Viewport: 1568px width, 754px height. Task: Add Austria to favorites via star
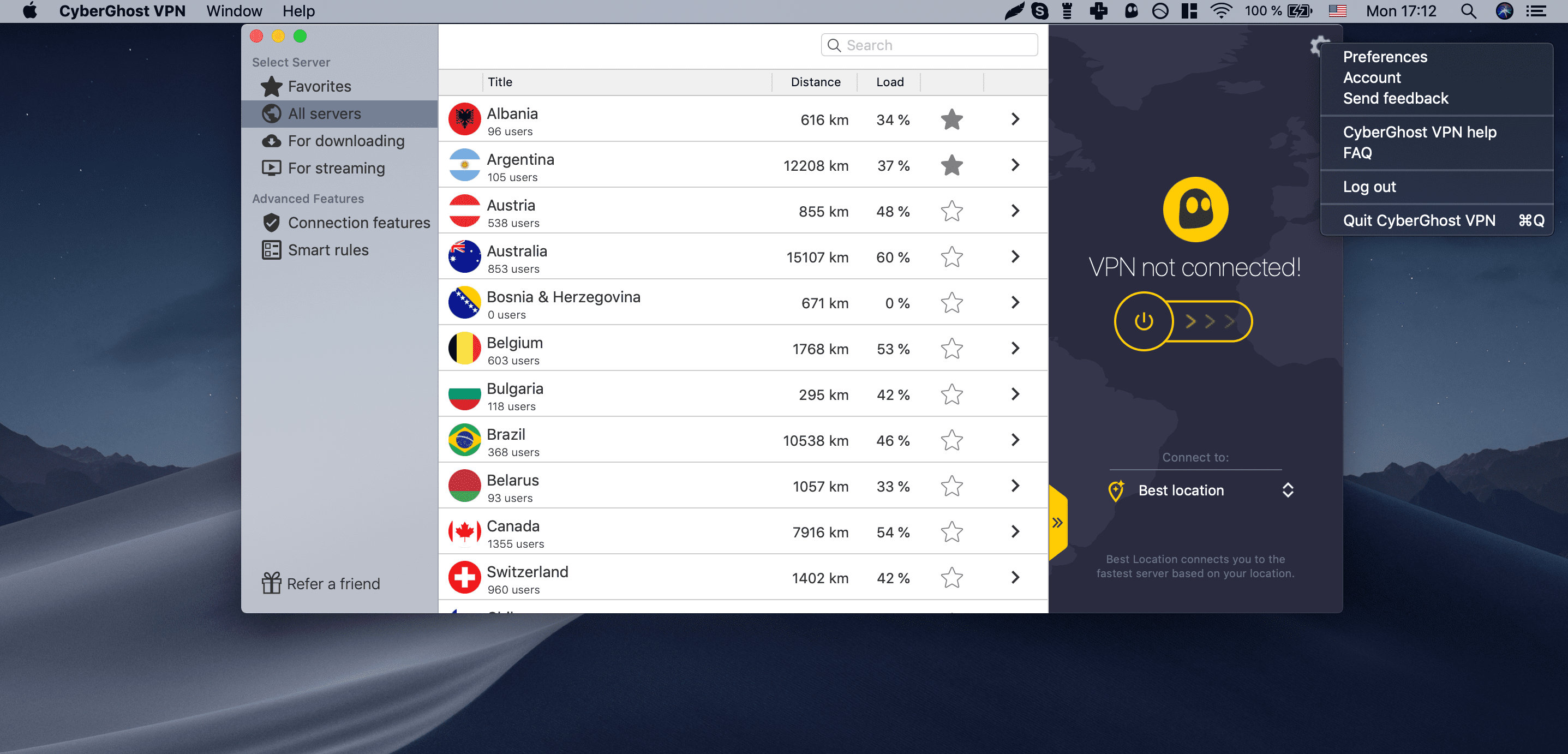pyautogui.click(x=951, y=211)
